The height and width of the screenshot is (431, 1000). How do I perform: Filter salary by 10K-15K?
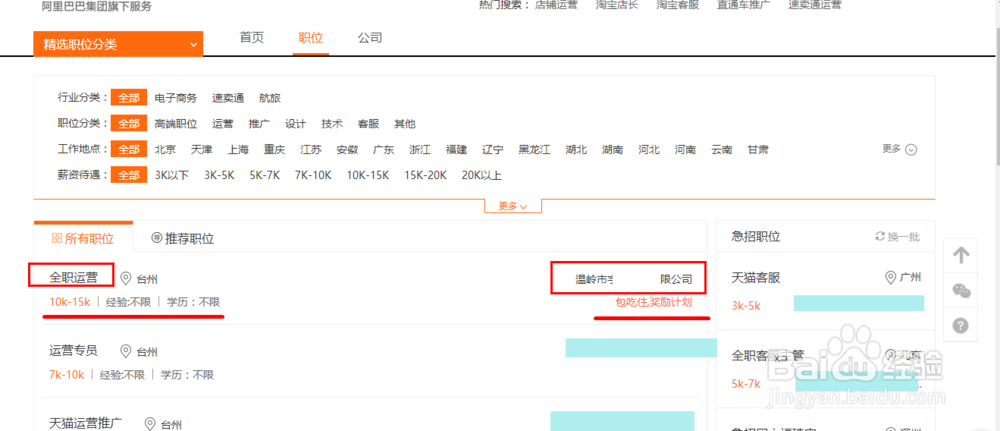pos(368,175)
